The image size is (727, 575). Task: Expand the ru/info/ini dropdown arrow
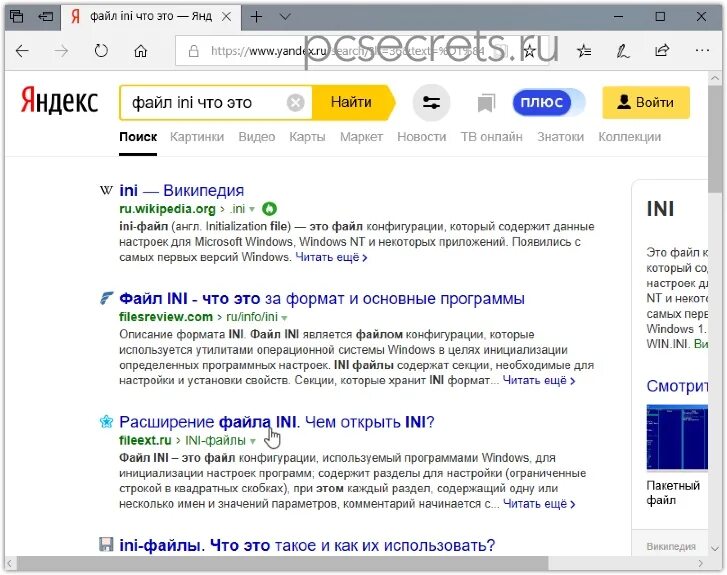click(284, 318)
